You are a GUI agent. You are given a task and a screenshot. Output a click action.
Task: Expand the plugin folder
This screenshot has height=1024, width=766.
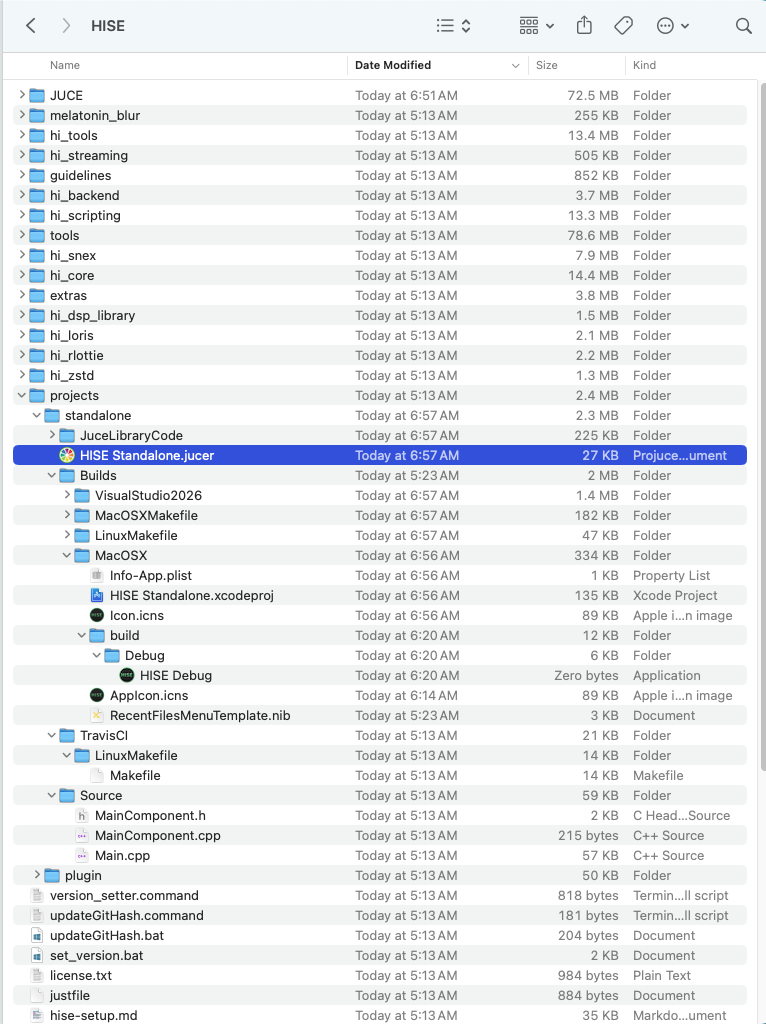tap(37, 875)
